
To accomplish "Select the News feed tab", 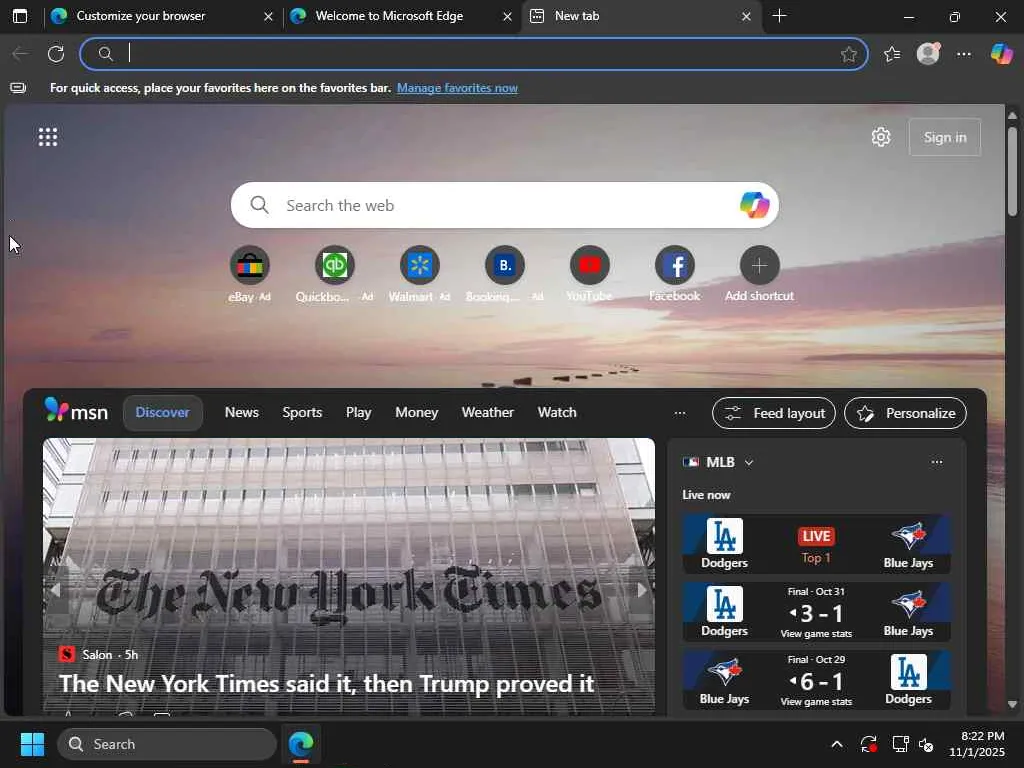I will click(x=242, y=413).
